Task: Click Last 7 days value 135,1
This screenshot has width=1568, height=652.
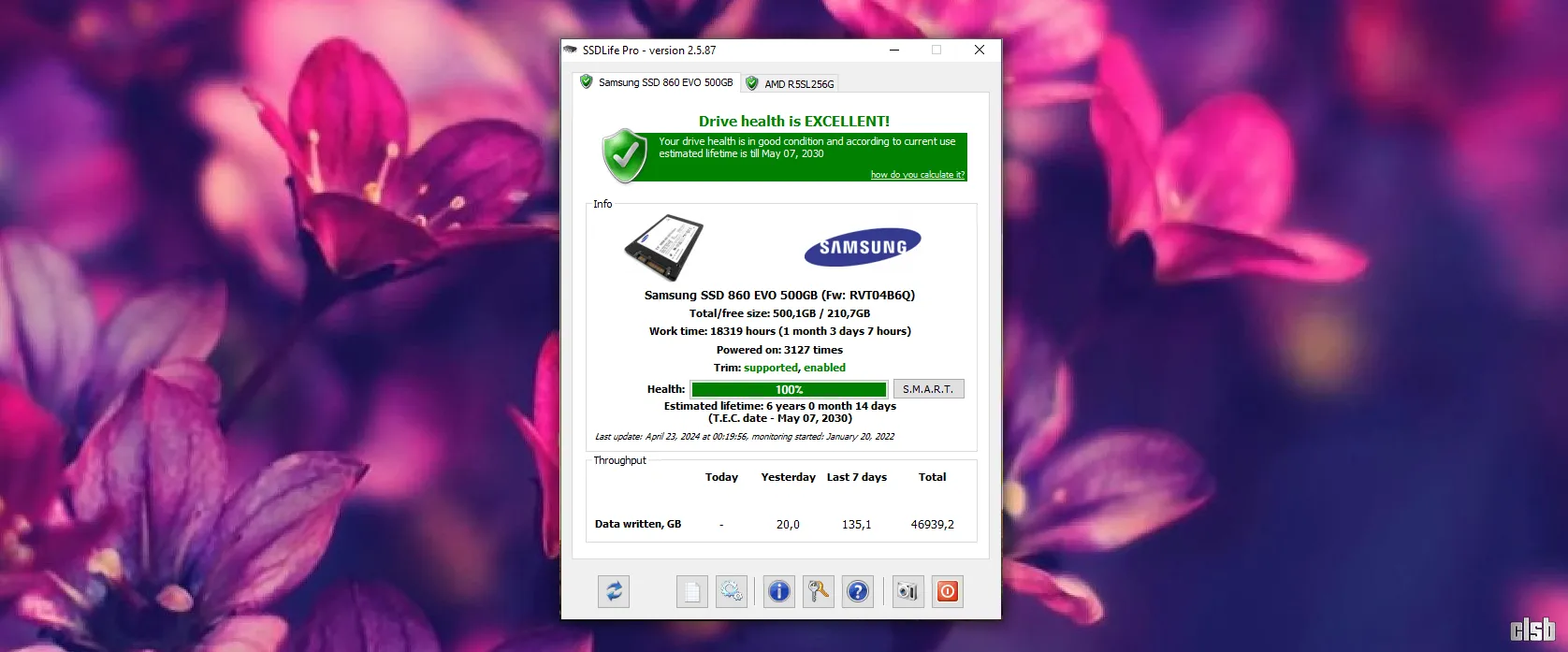Action: click(856, 525)
